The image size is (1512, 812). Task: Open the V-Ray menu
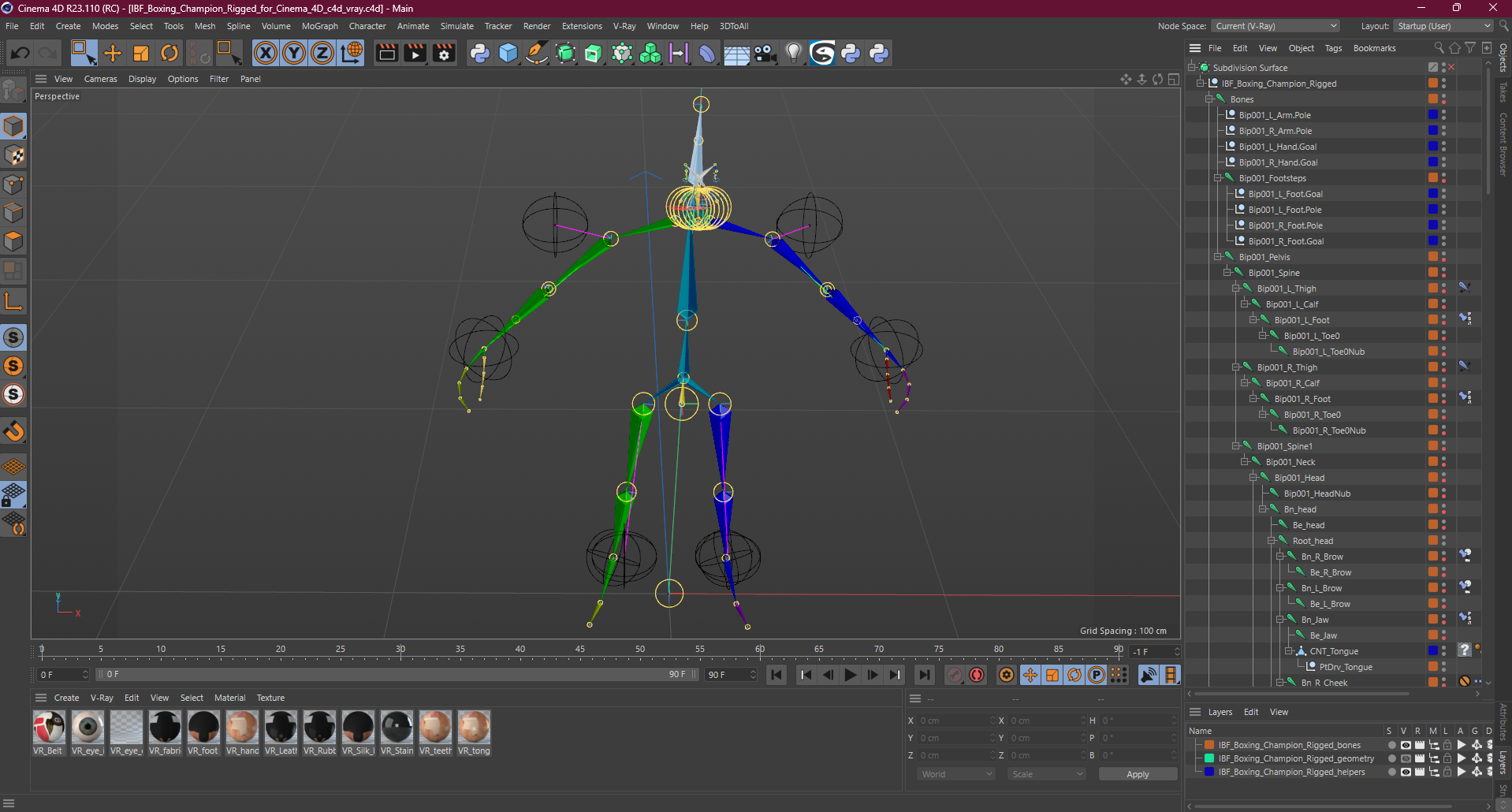pos(624,26)
